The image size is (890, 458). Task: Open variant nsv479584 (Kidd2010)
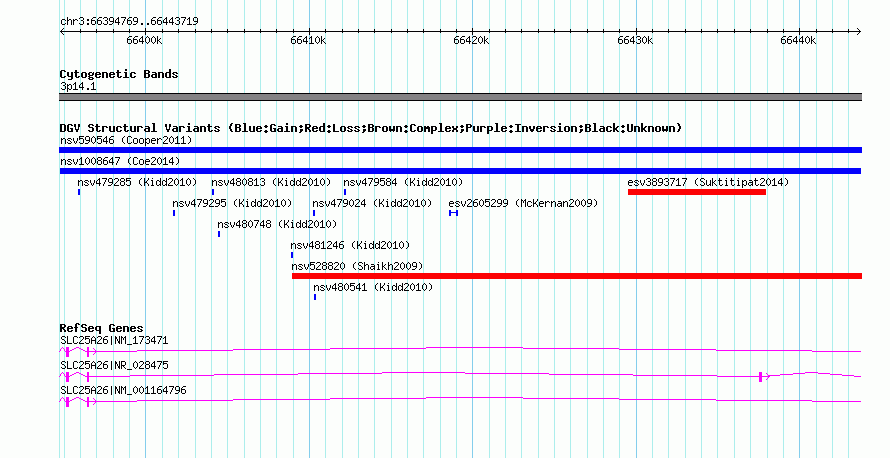pos(403,182)
